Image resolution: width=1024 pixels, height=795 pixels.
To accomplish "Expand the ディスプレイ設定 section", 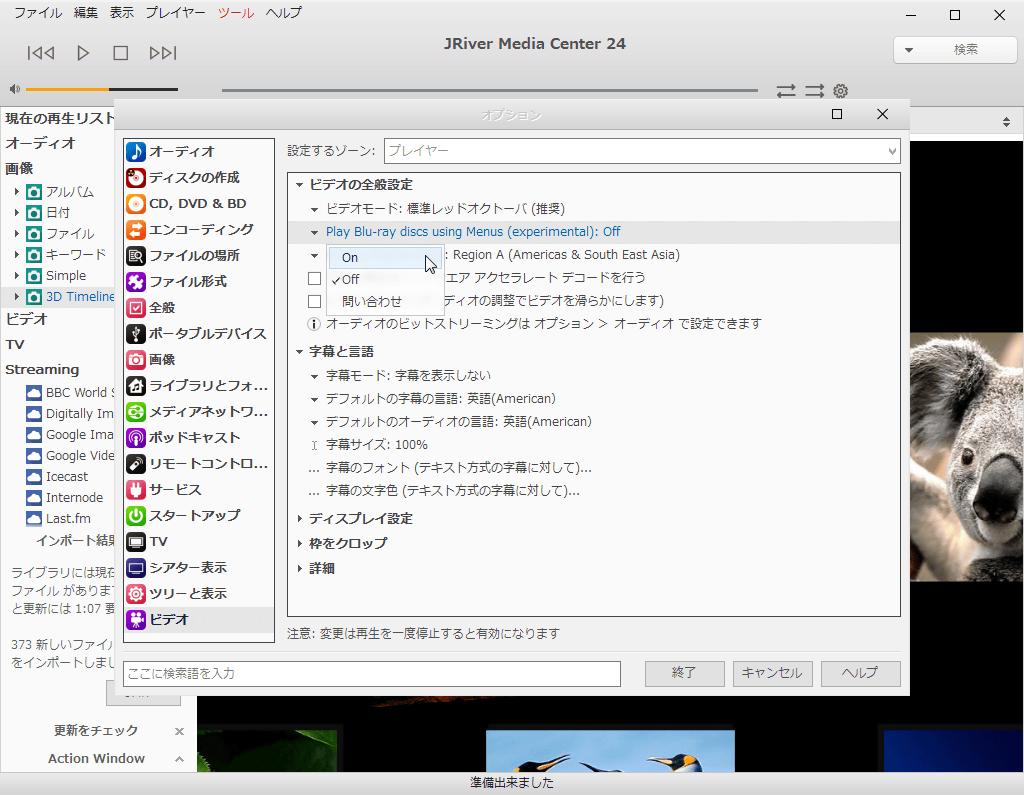I will pyautogui.click(x=300, y=519).
